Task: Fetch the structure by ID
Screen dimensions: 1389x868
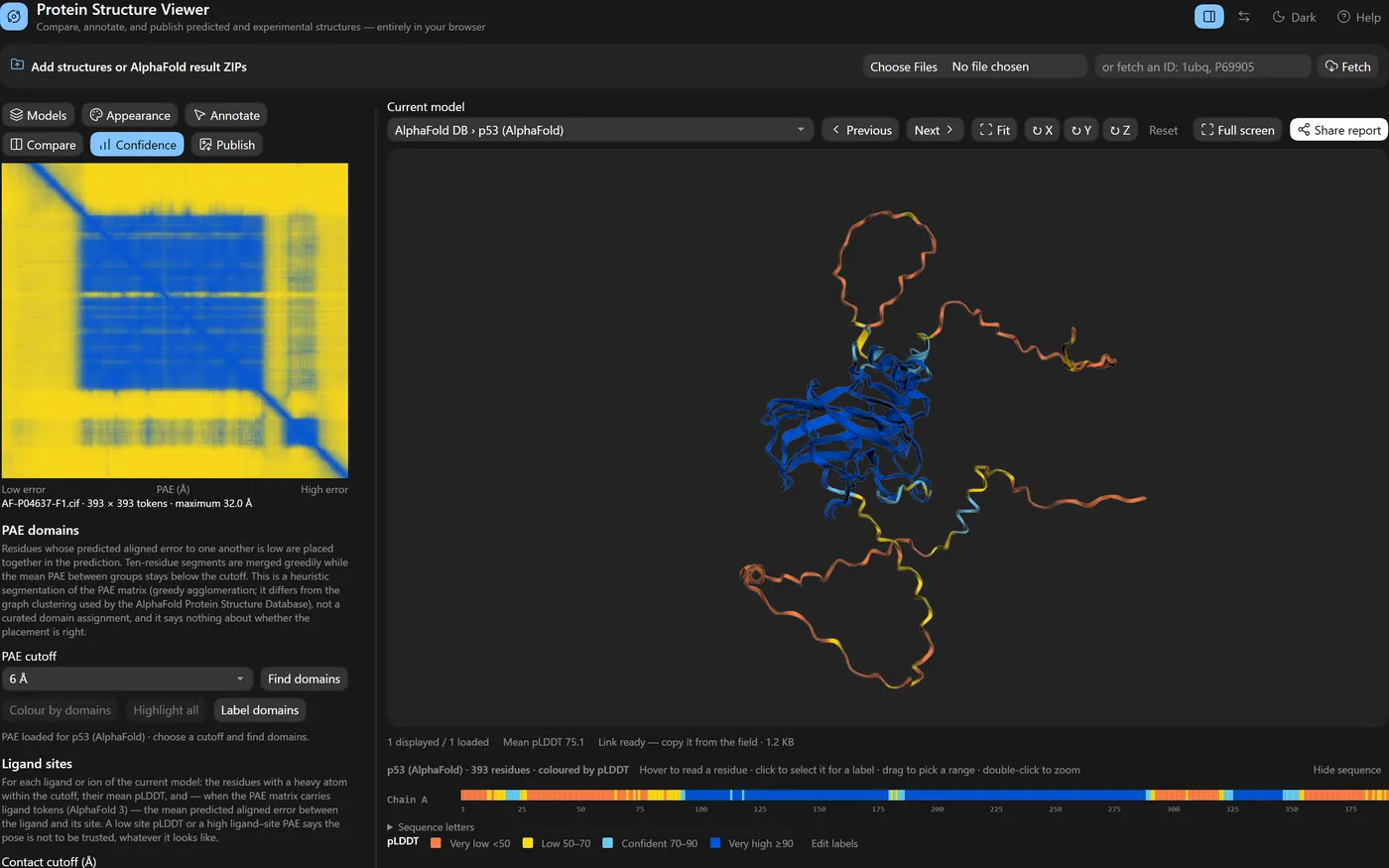Action: [1347, 66]
